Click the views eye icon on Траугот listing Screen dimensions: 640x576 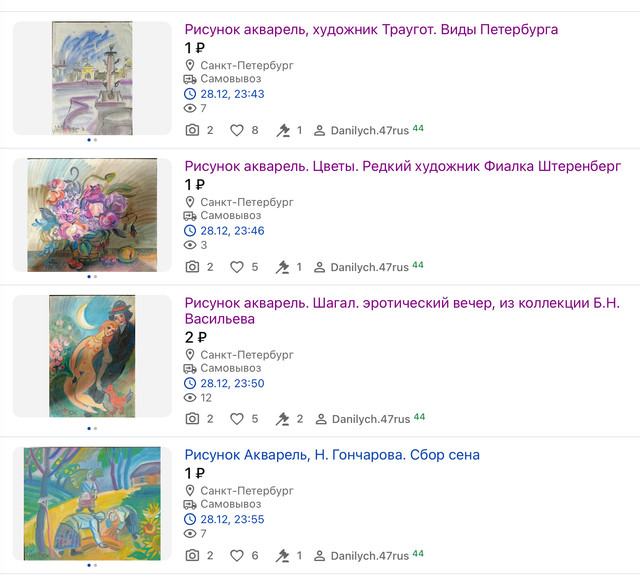[190, 108]
